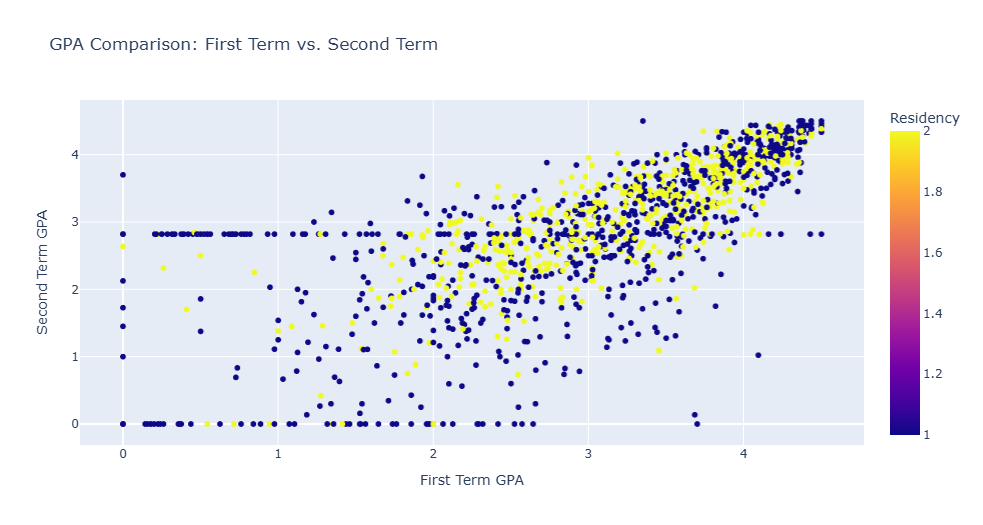Click the x-axis tick label 4

point(744,453)
